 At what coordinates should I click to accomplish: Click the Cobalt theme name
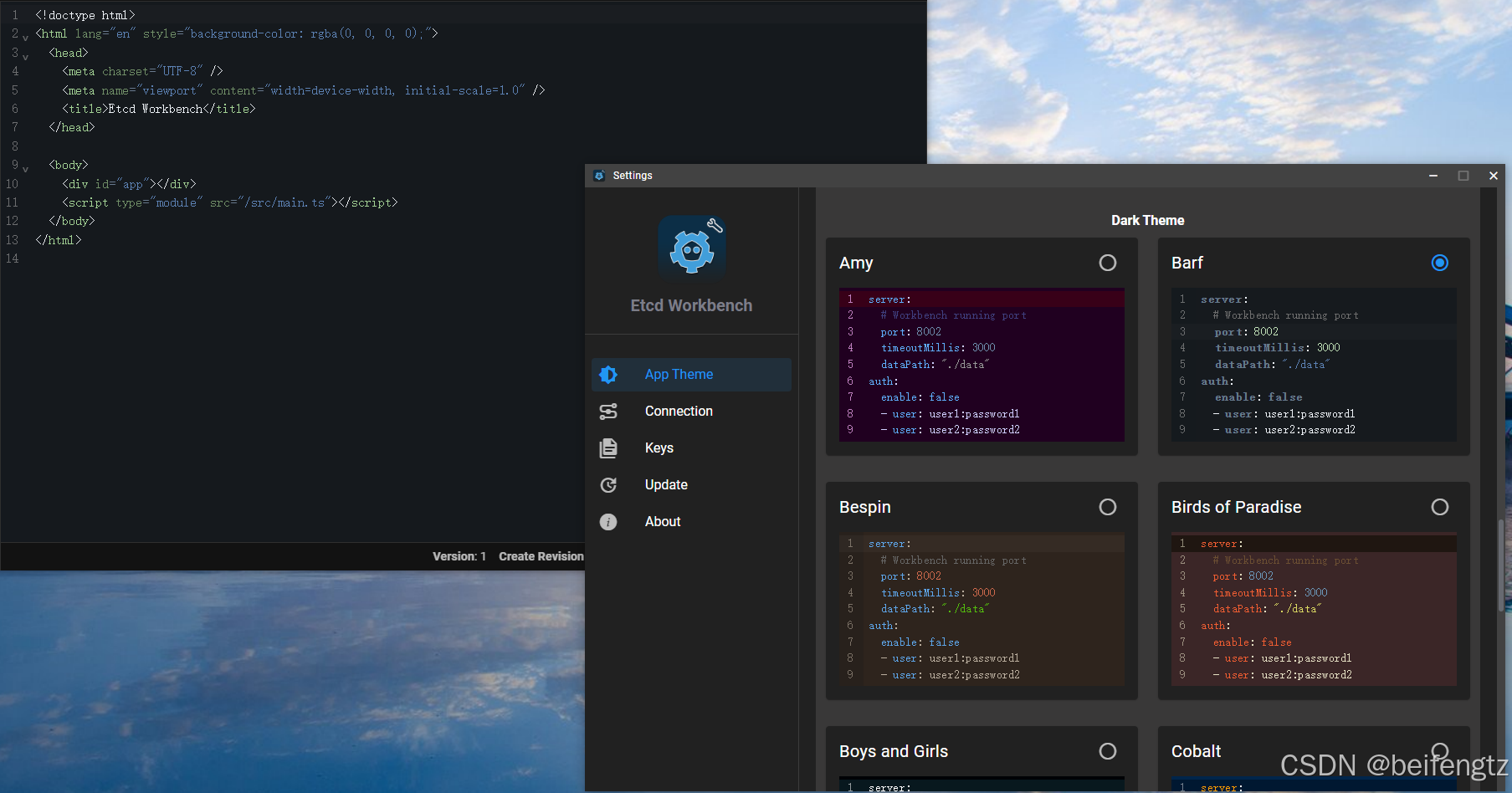click(1196, 751)
